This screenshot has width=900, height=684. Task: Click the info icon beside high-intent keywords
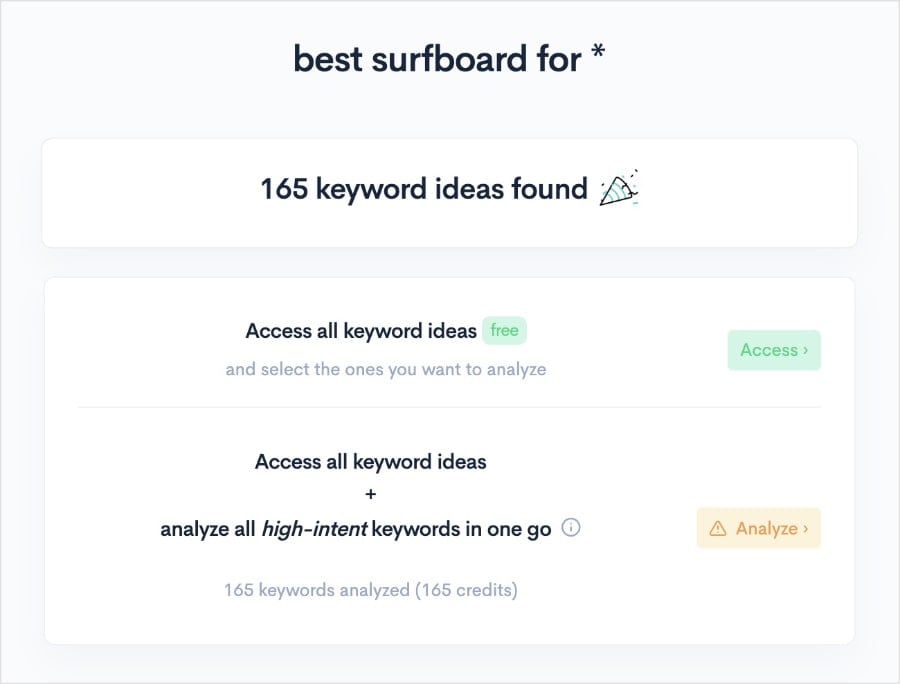click(x=571, y=528)
